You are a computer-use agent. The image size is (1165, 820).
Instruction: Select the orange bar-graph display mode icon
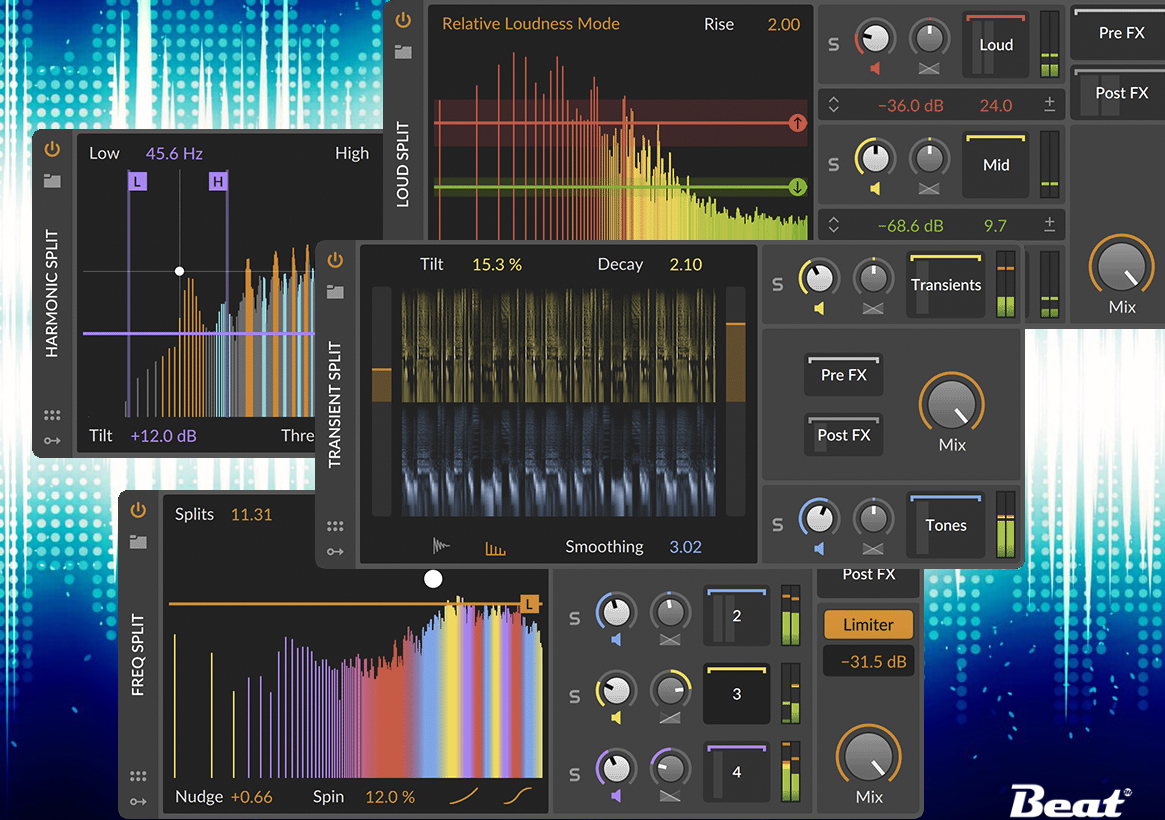495,547
